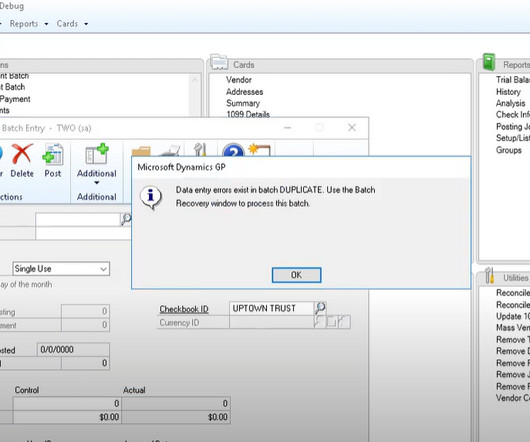The image size is (530, 442).
Task: Open Groups under Reports
Action: [509, 150]
